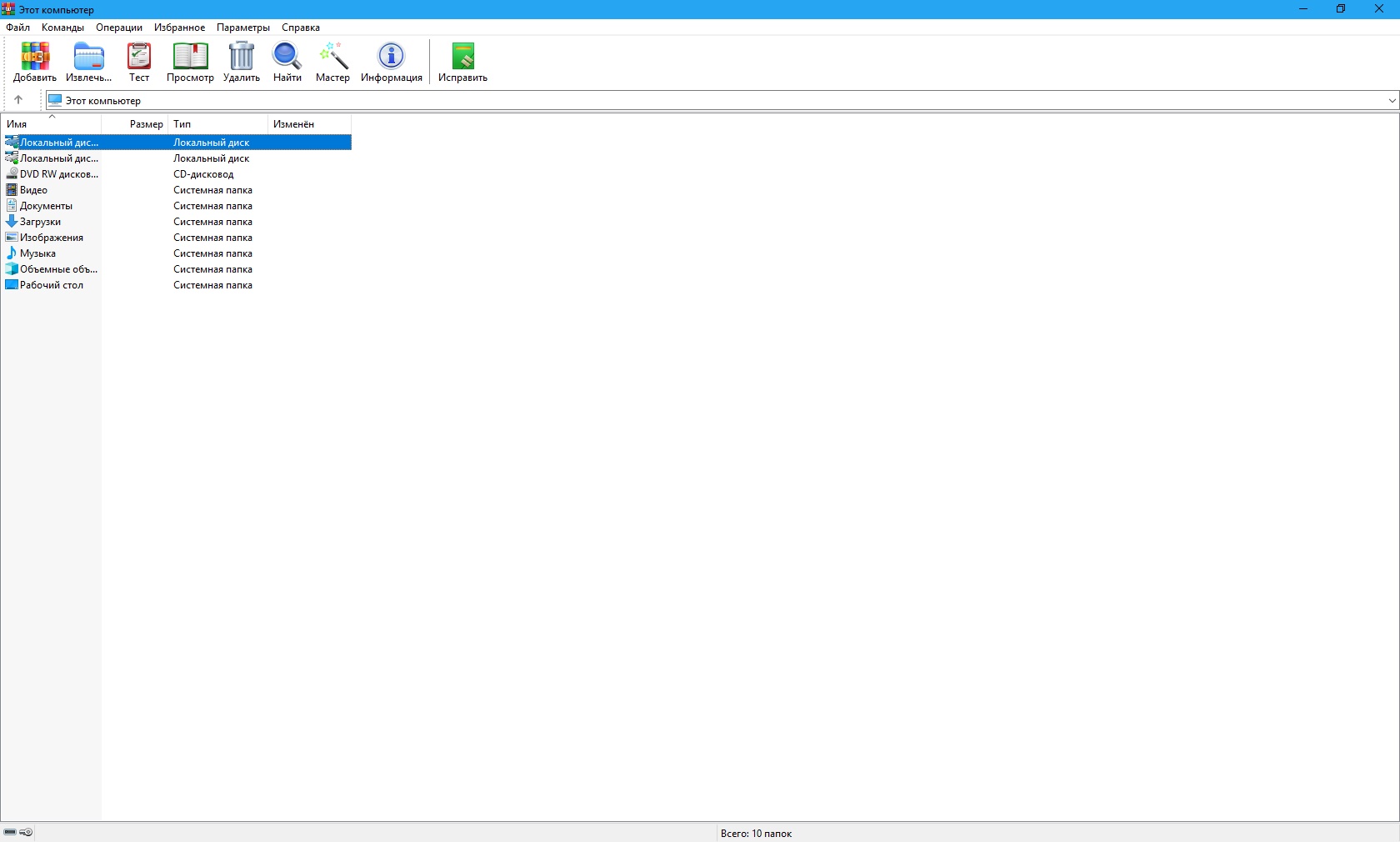Select the Видео folder icon

click(x=12, y=190)
